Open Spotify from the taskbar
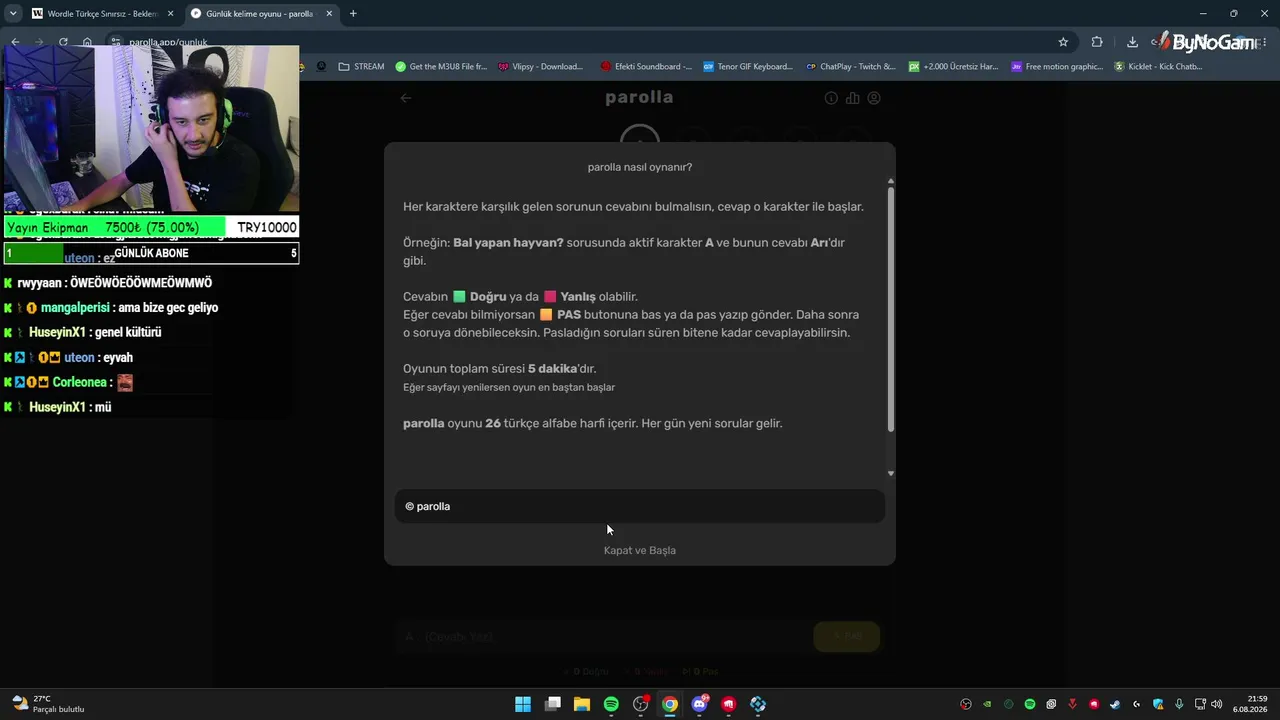 pos(611,704)
